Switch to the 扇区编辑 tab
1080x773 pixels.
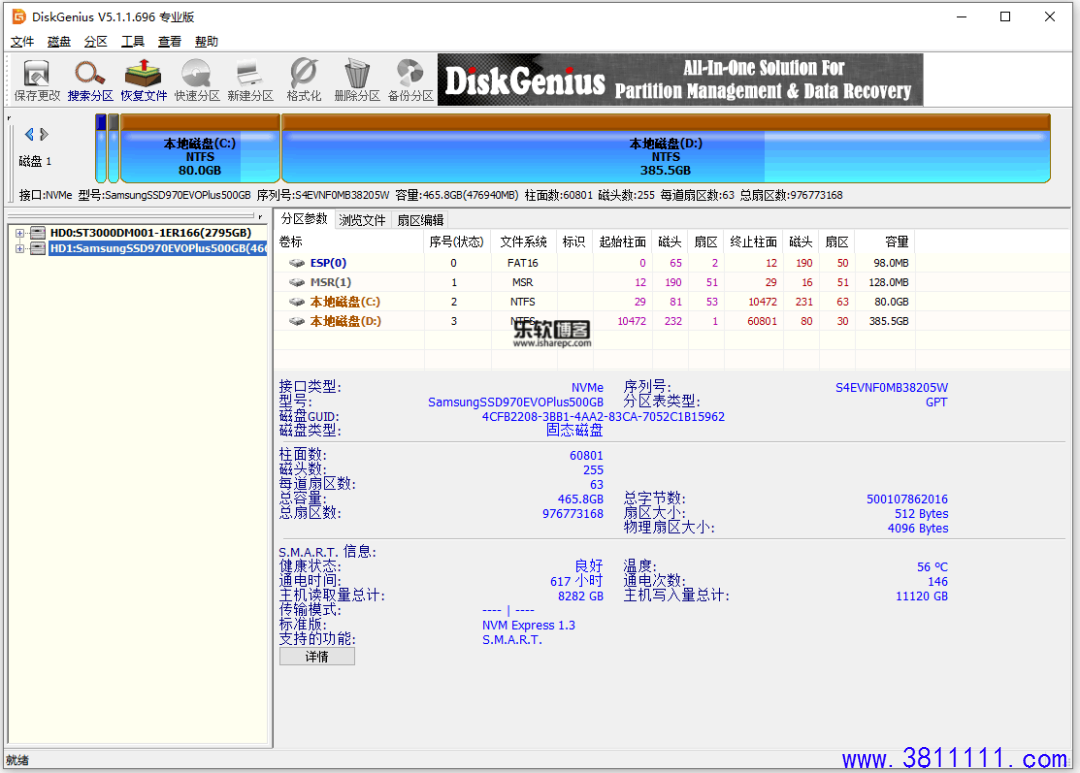[420, 220]
